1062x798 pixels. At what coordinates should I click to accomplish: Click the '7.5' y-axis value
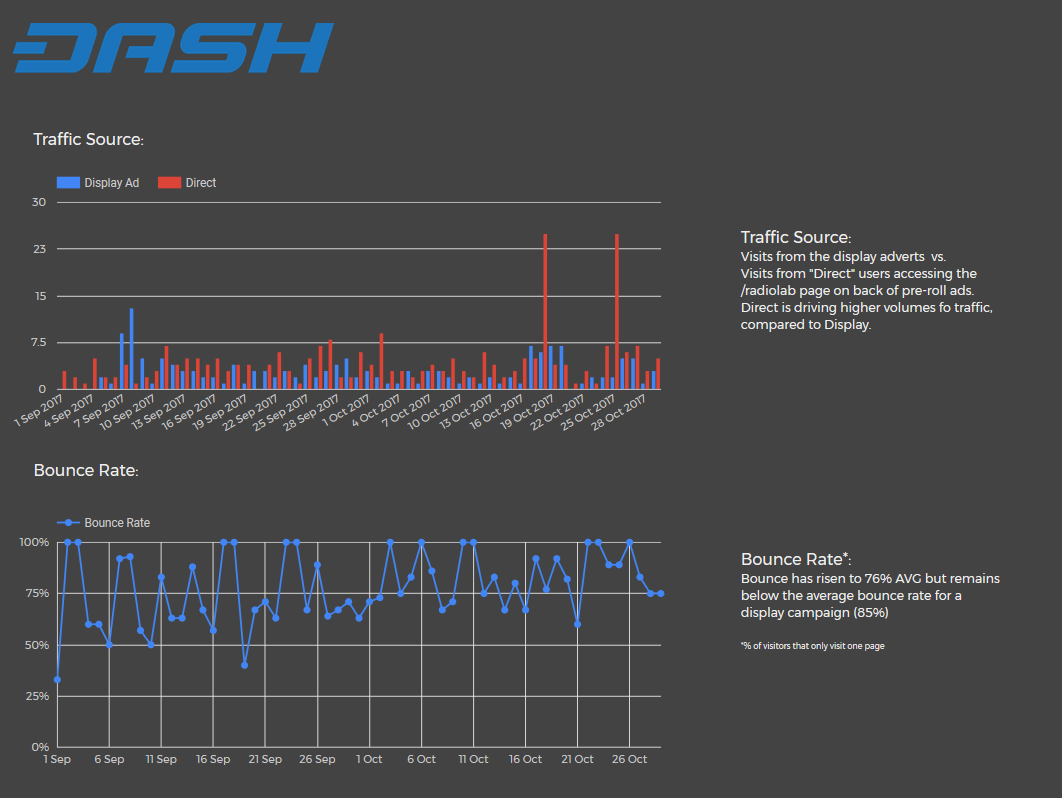pos(39,343)
